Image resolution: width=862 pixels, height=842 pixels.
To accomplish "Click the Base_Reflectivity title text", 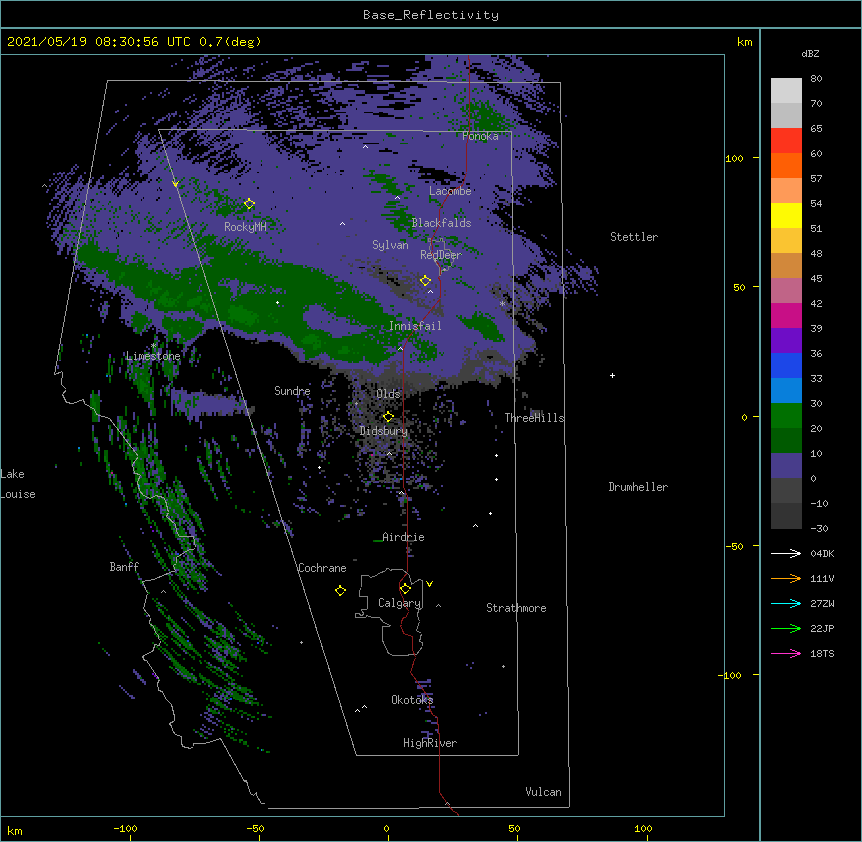I will (x=431, y=15).
